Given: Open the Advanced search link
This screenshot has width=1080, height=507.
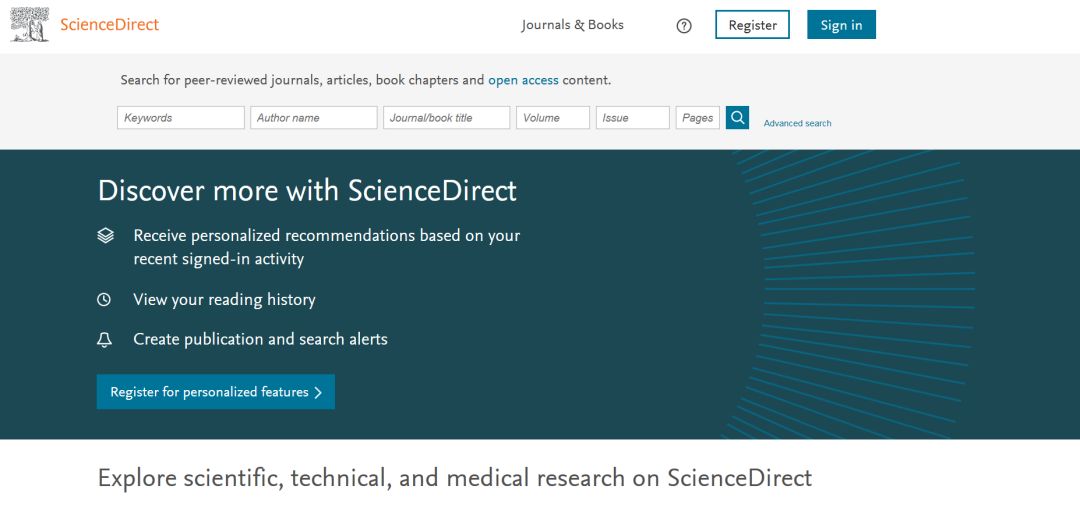Looking at the screenshot, I should 797,123.
